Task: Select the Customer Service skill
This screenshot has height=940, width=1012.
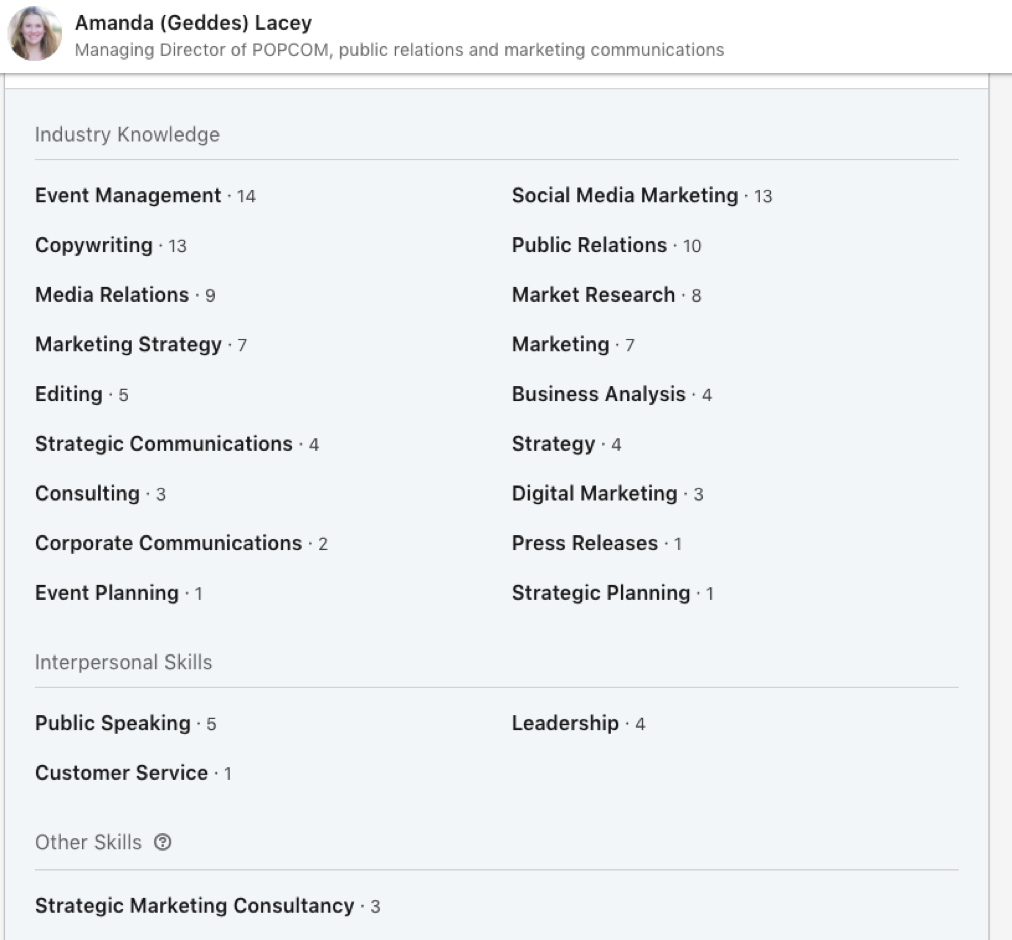Action: pos(121,773)
